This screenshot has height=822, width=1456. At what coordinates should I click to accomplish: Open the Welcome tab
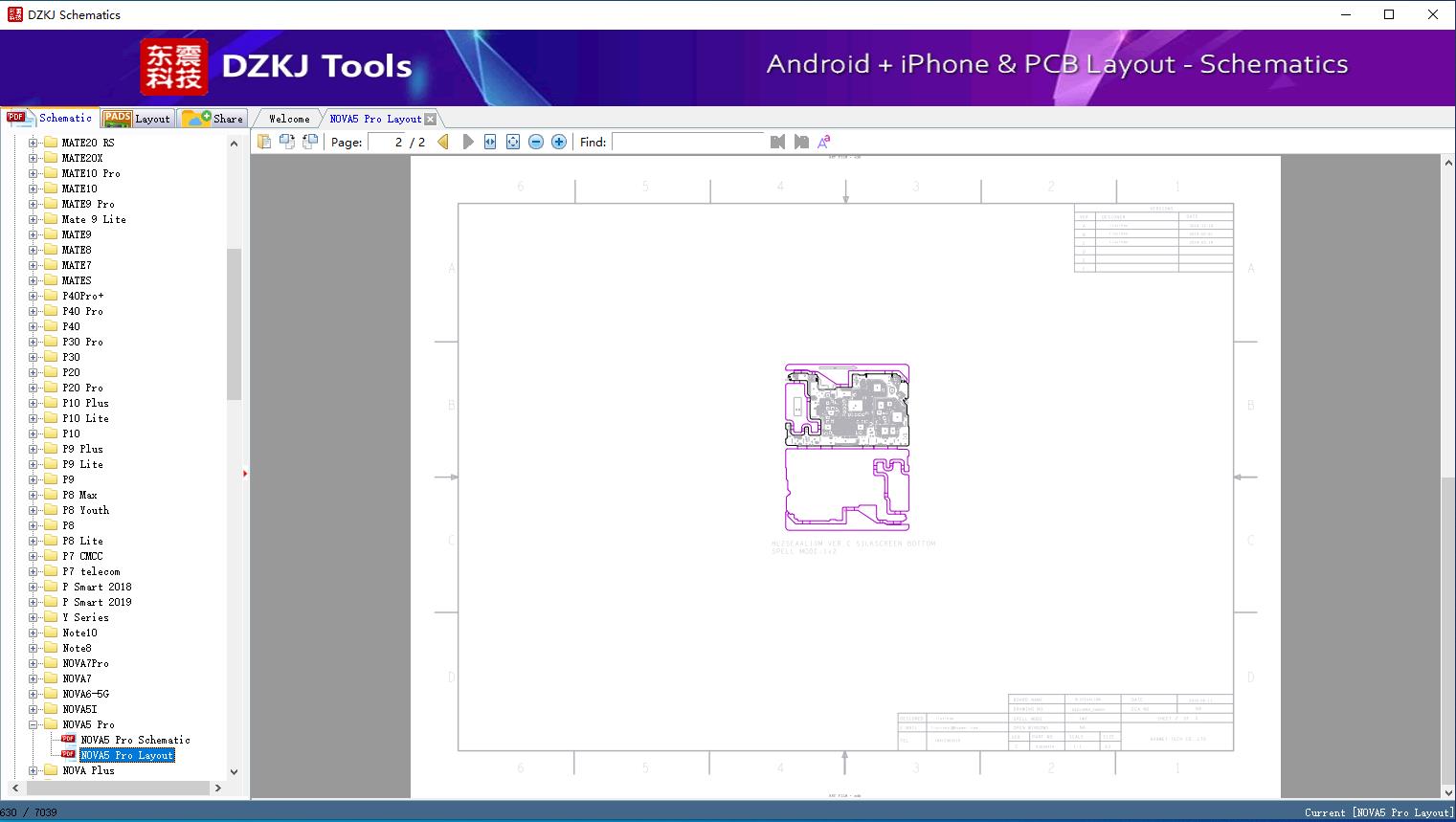pos(289,119)
